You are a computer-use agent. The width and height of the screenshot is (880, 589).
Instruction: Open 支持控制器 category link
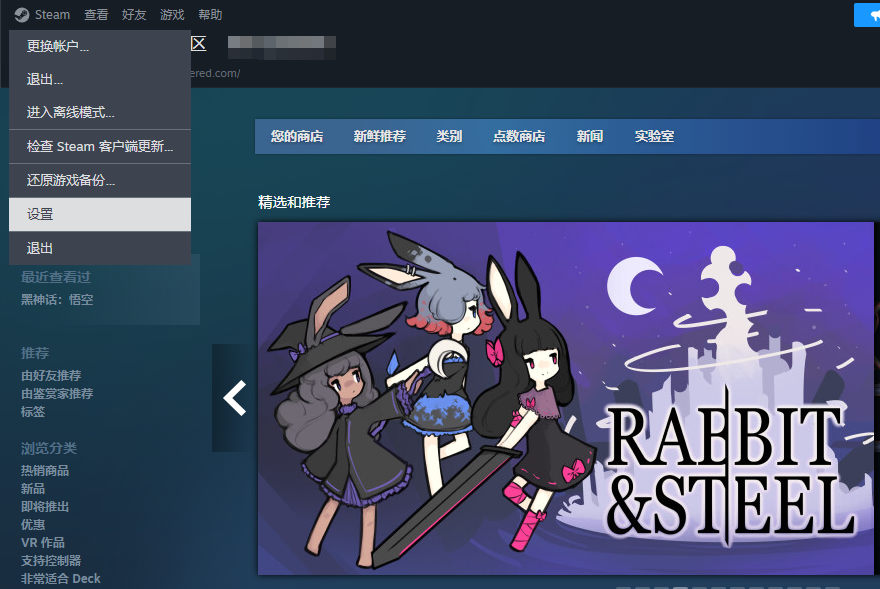click(x=51, y=560)
